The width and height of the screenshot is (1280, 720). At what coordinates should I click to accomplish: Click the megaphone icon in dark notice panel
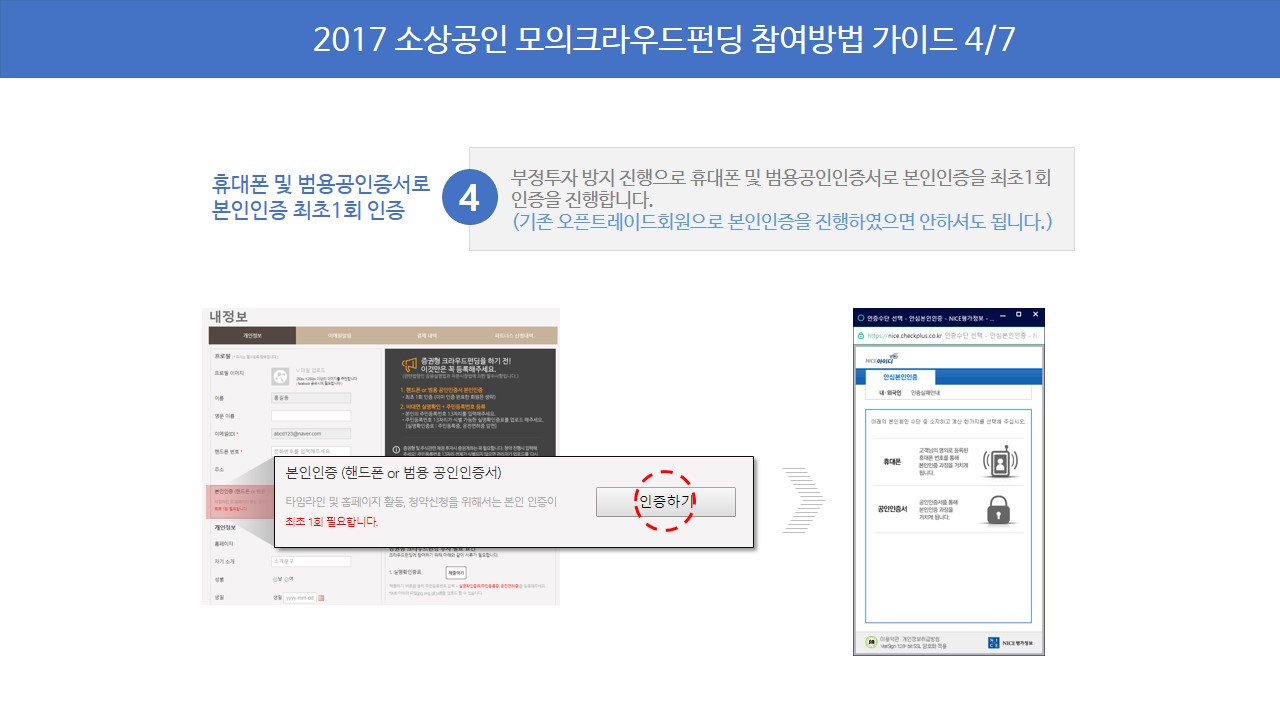[409, 364]
